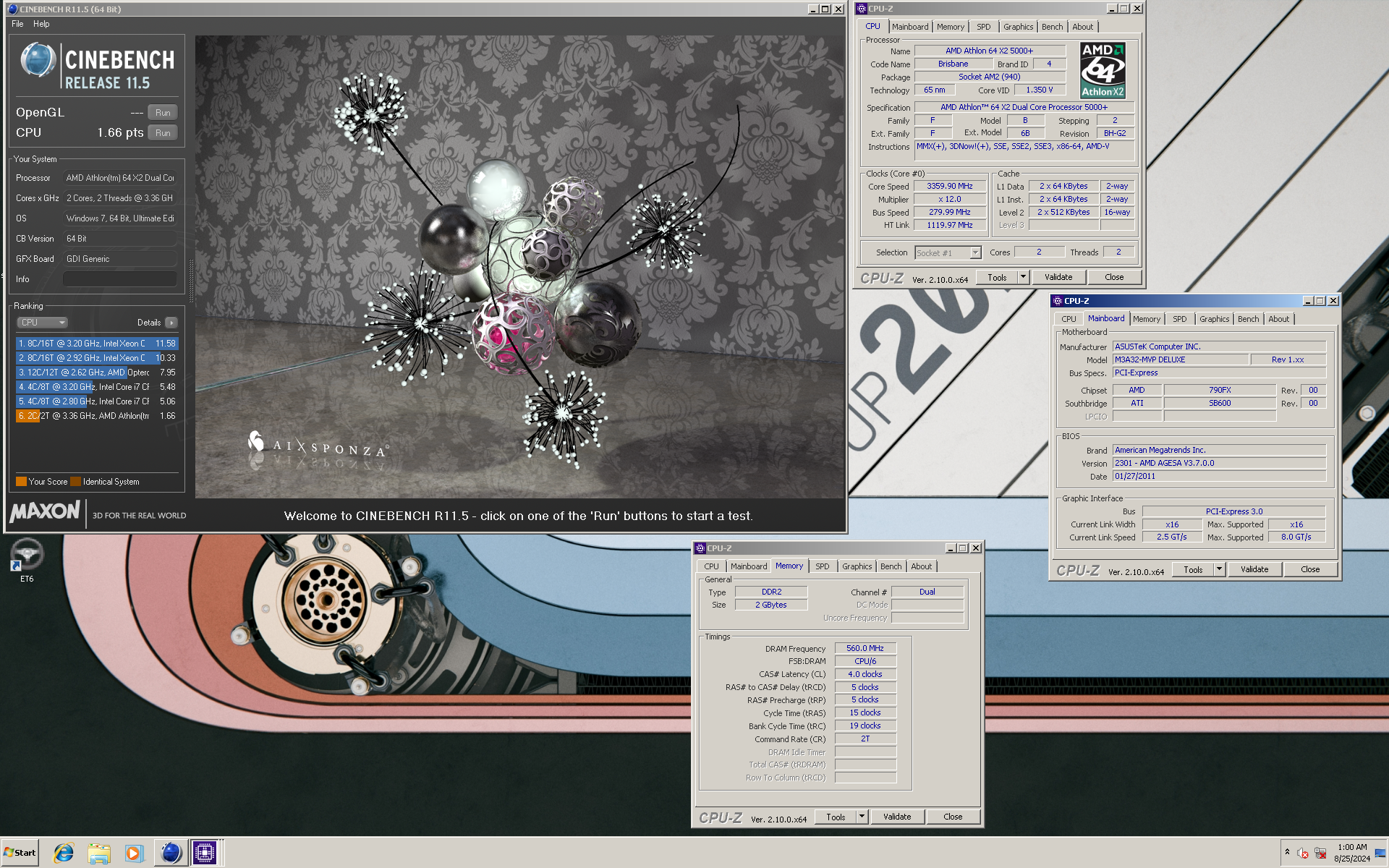Click Validate in the Mainboard CPU-Z window
This screenshot has width=1389, height=868.
click(x=1254, y=569)
